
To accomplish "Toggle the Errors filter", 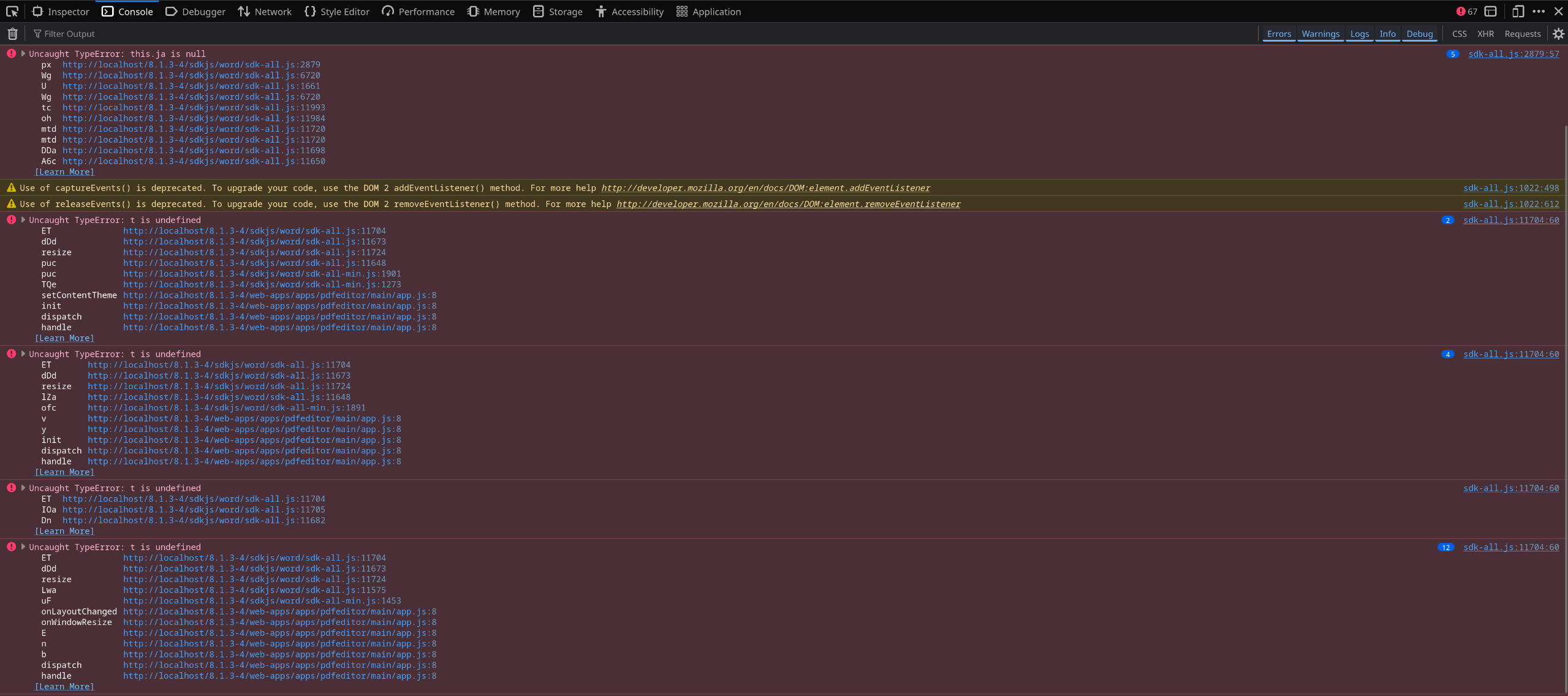I will click(1278, 34).
